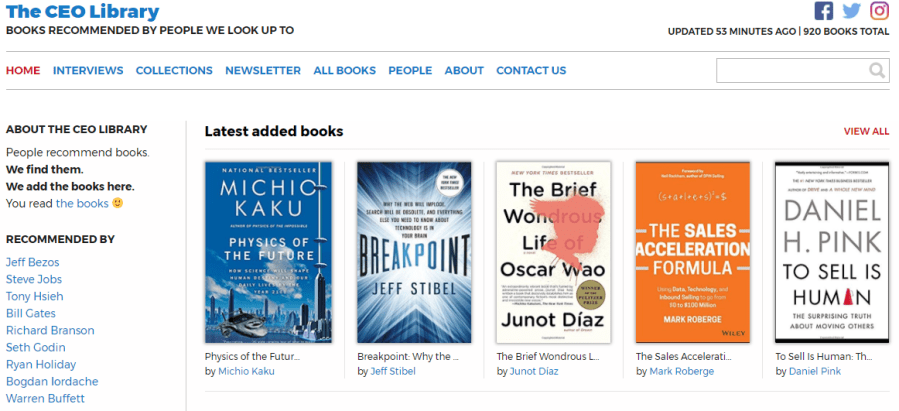Screen dimensions: 899x411
Task: Open author Michio Kaku's link
Action: coord(246,371)
